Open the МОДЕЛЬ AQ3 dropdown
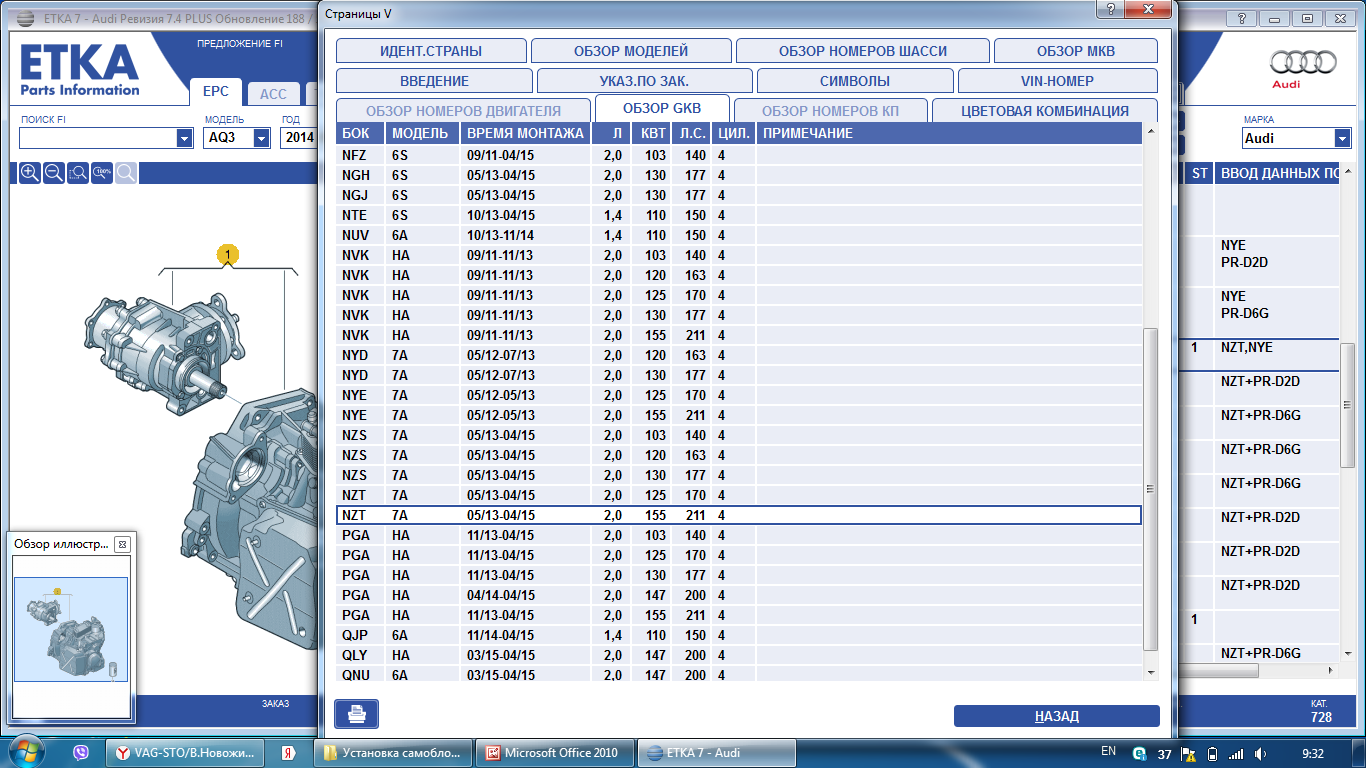The height and width of the screenshot is (768, 1366). point(261,138)
